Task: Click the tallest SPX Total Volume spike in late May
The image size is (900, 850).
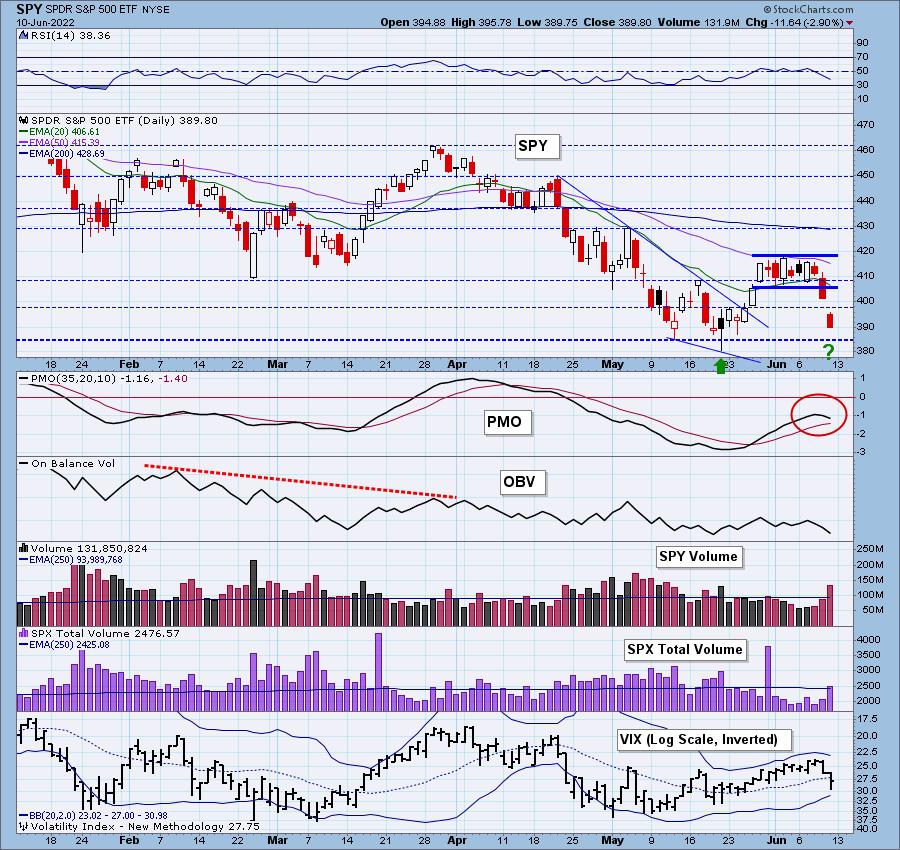Action: click(x=768, y=678)
